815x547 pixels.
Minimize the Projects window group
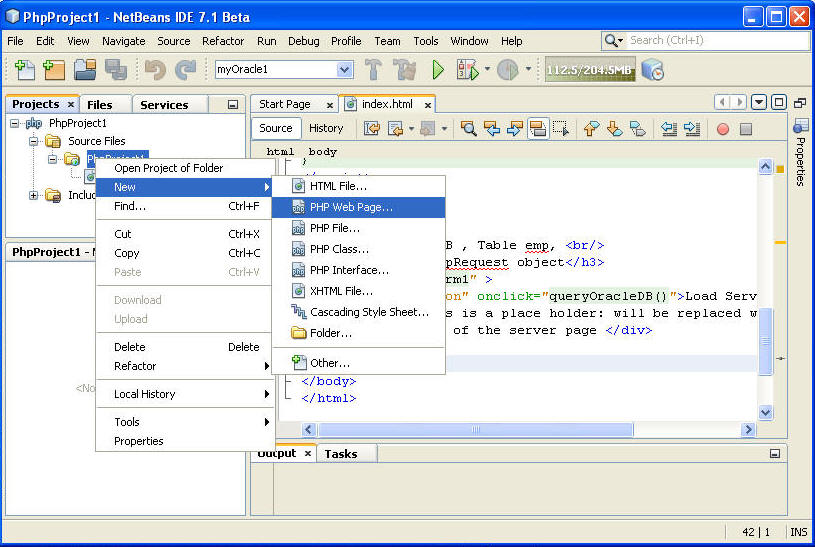(x=233, y=105)
